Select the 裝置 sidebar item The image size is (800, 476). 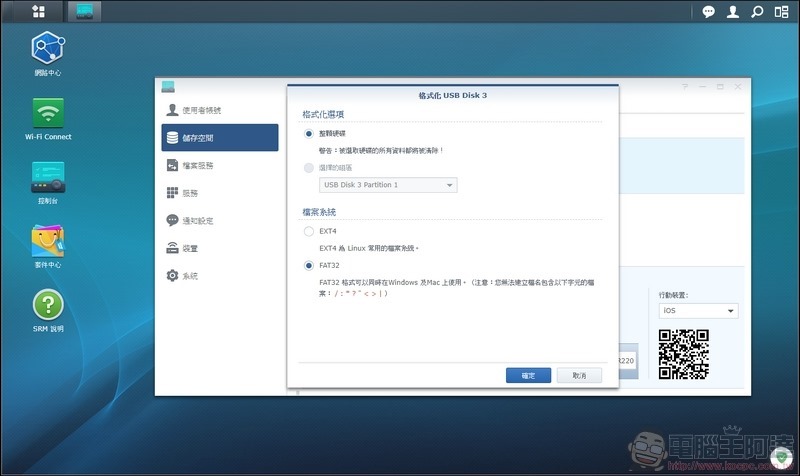tap(220, 248)
